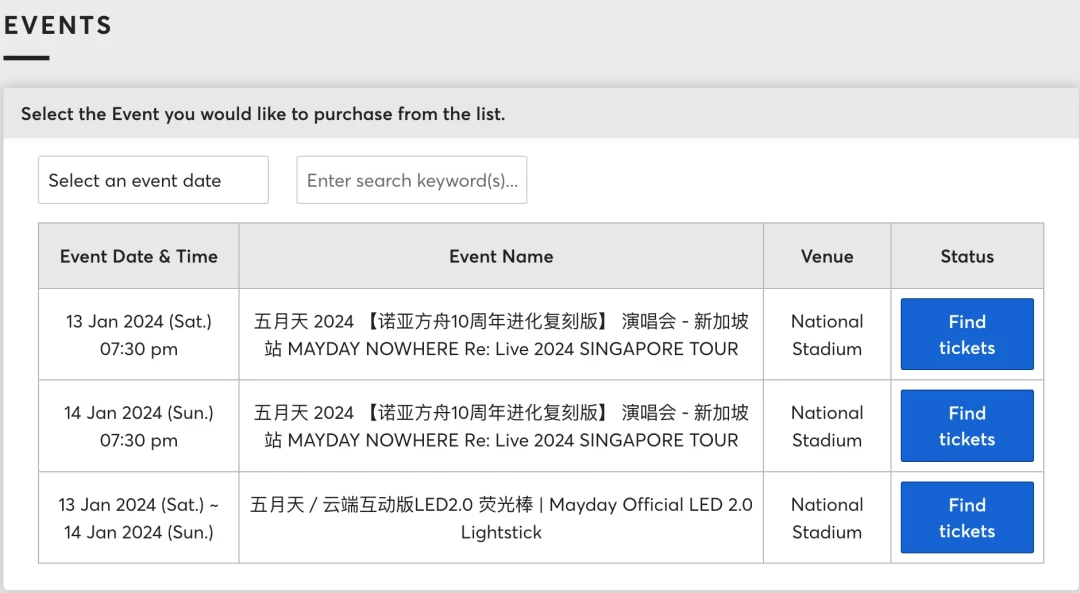Select the Event Date & Time column header

coord(138,256)
